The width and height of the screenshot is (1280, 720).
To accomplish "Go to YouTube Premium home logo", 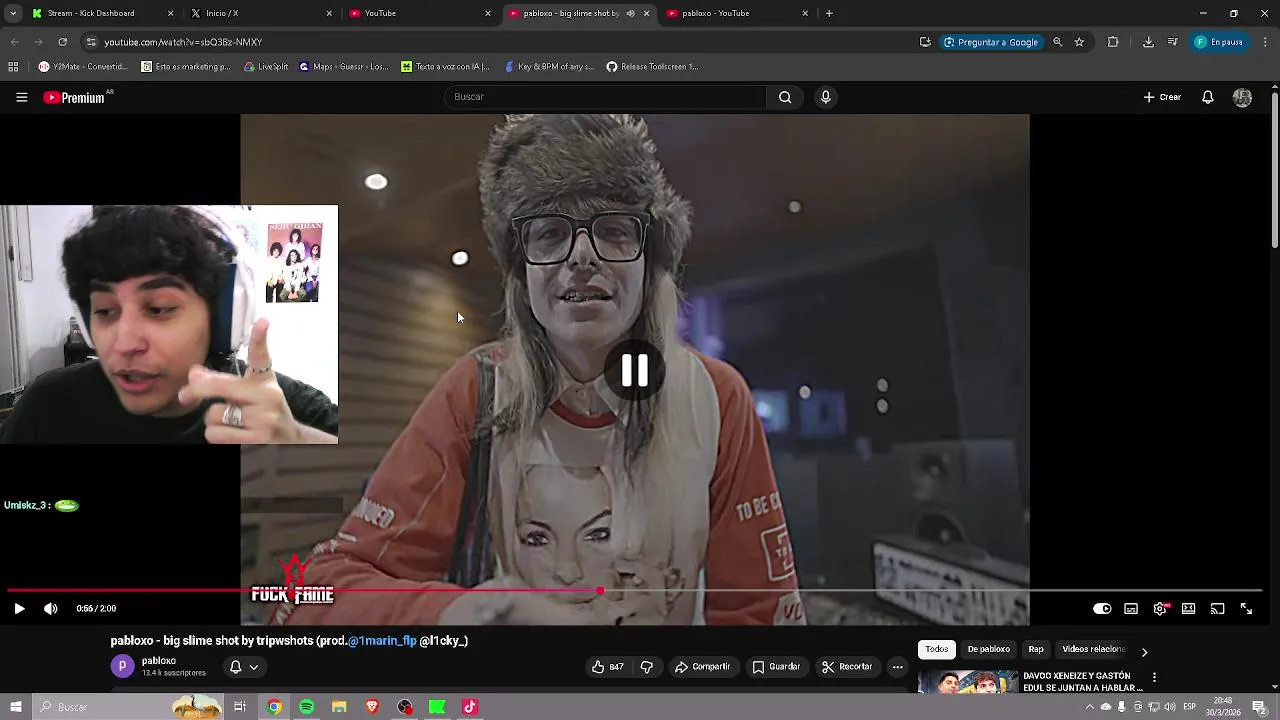I will pos(74,97).
